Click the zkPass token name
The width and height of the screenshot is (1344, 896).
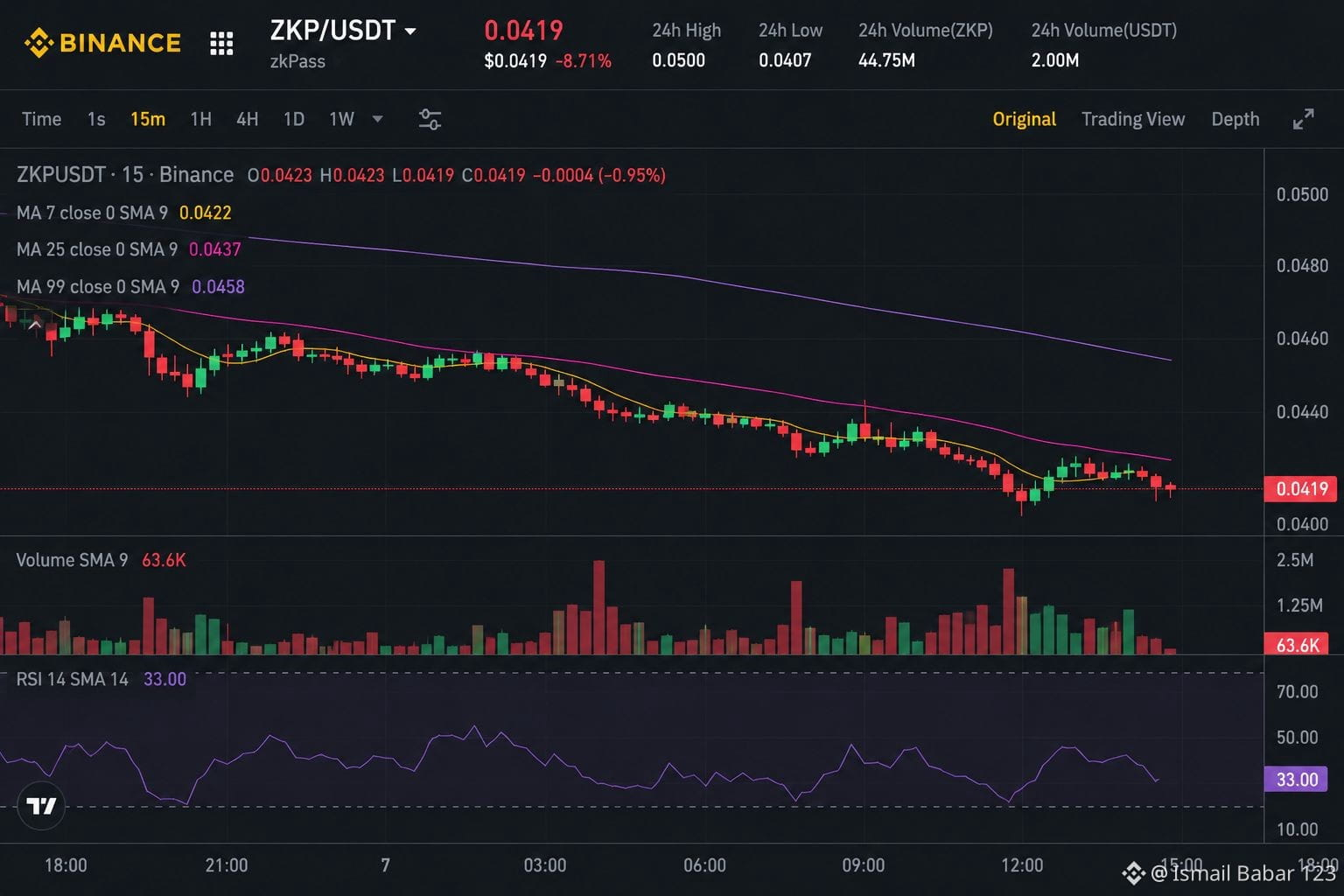(297, 61)
